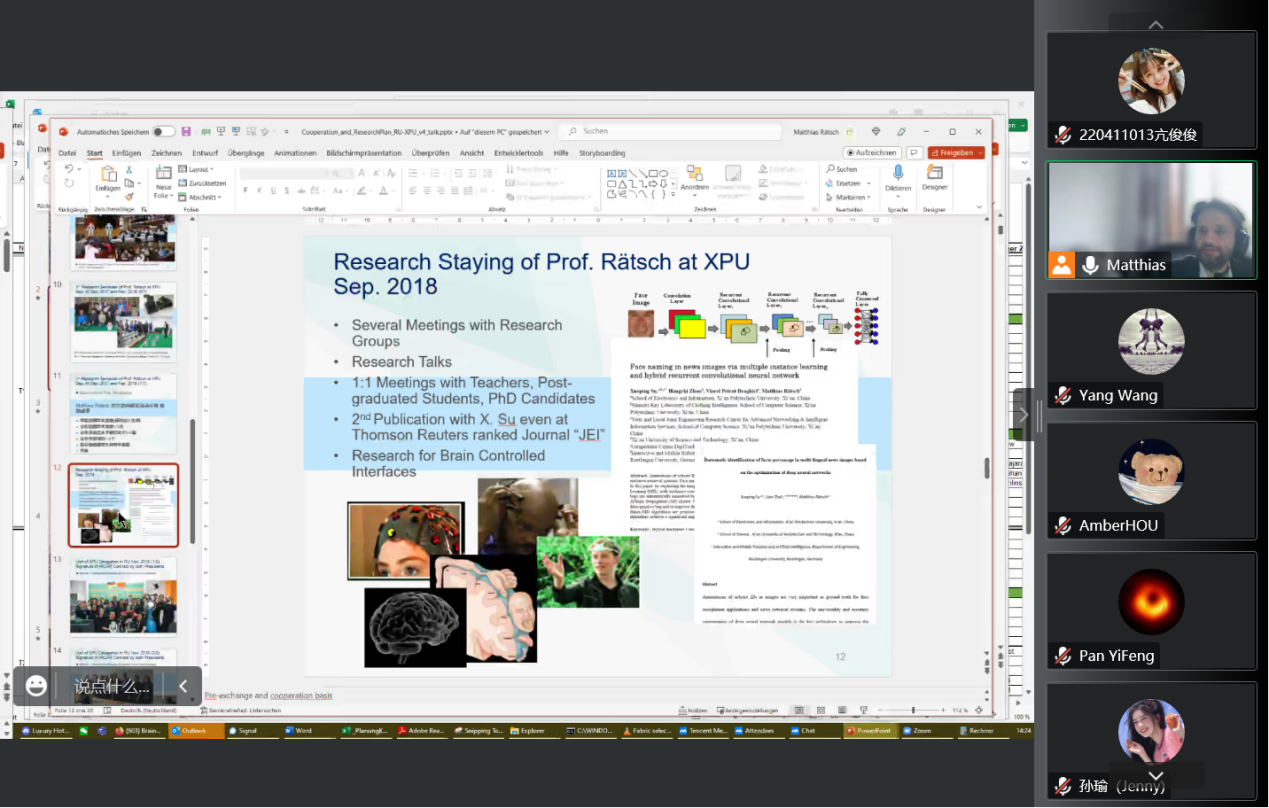The width and height of the screenshot is (1269, 808).
Task: Open the Abschnitt dropdown
Action: pyautogui.click(x=200, y=197)
